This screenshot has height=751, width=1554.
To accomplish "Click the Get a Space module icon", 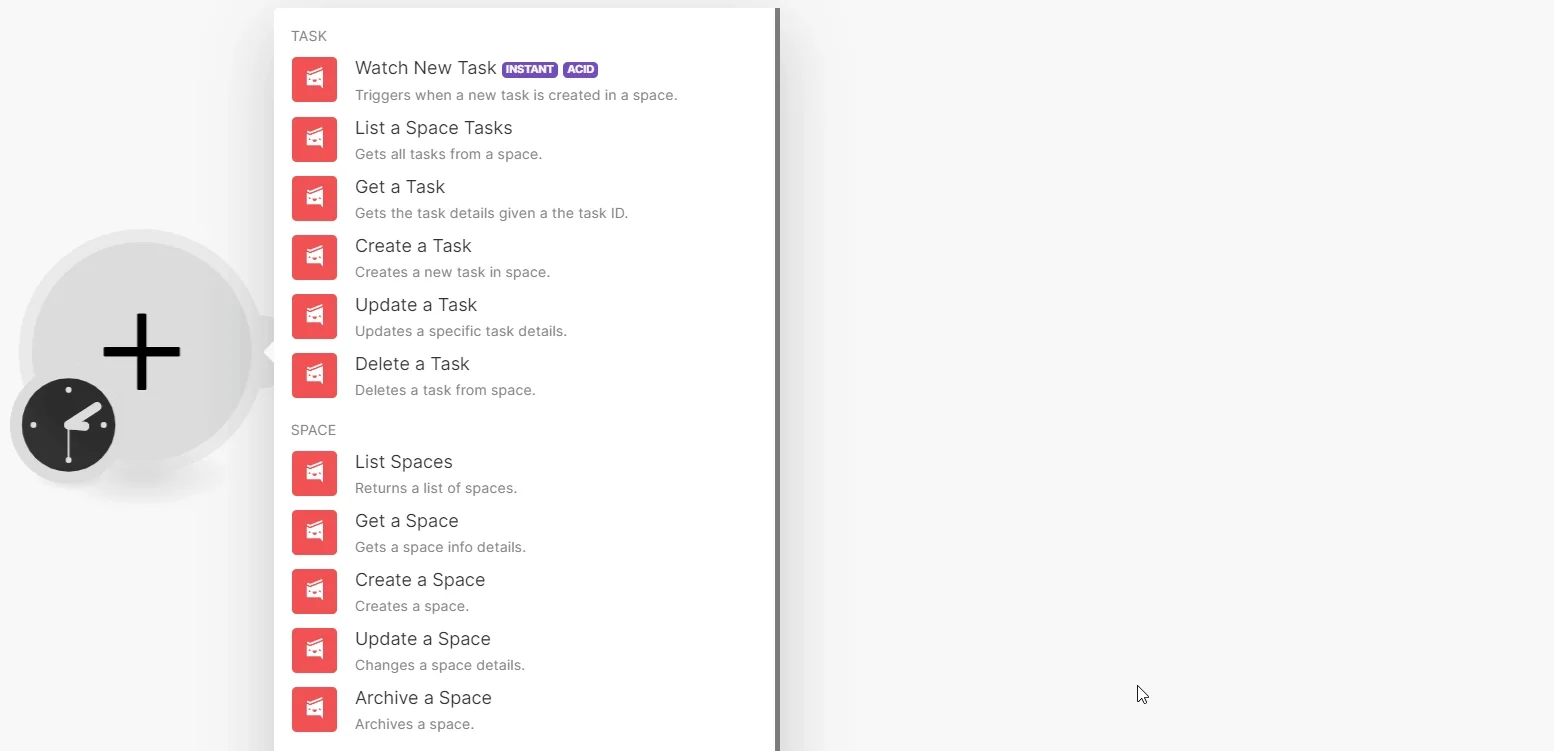I will 314,532.
